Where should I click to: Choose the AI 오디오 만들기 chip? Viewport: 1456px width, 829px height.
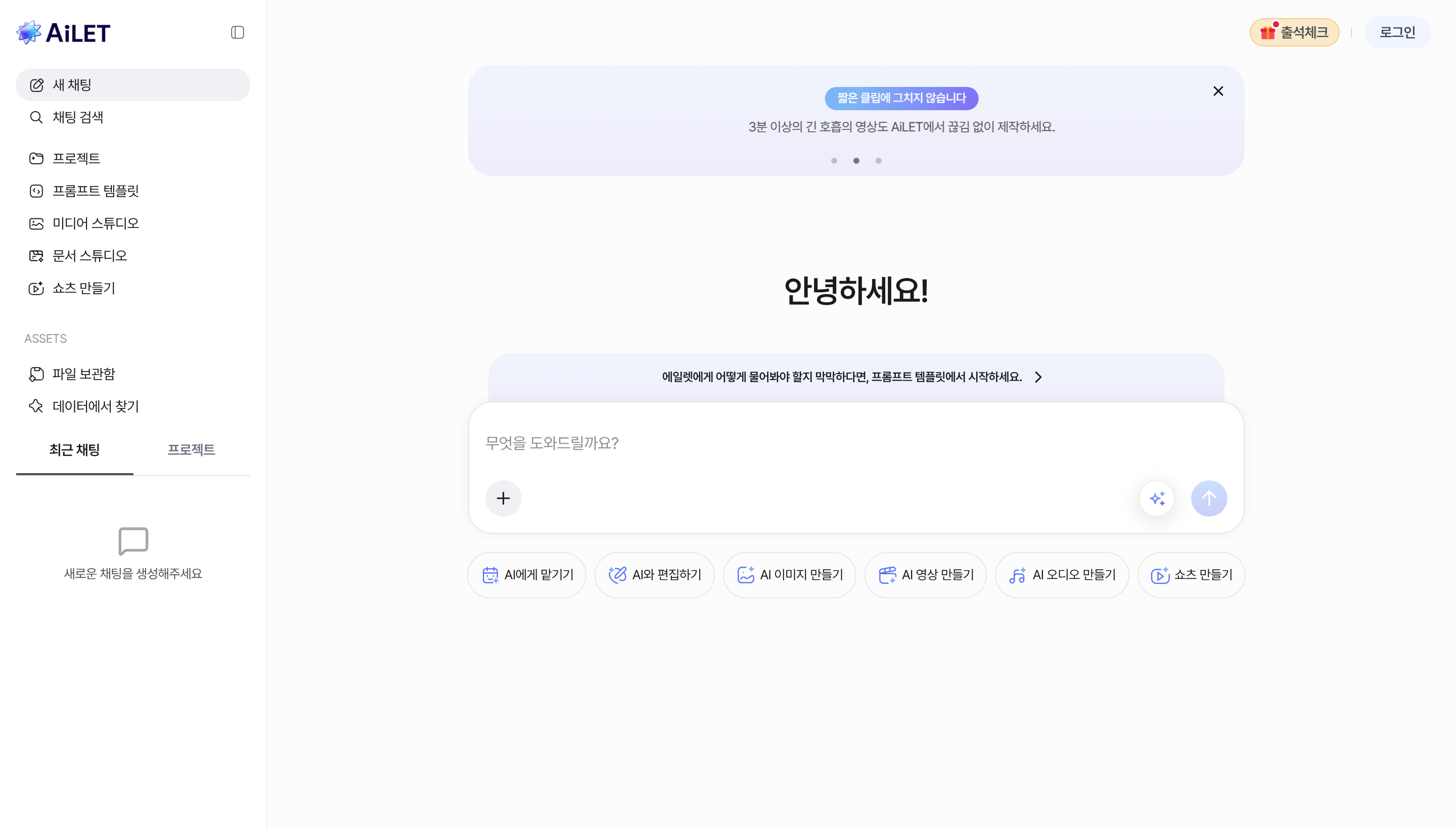(1062, 575)
